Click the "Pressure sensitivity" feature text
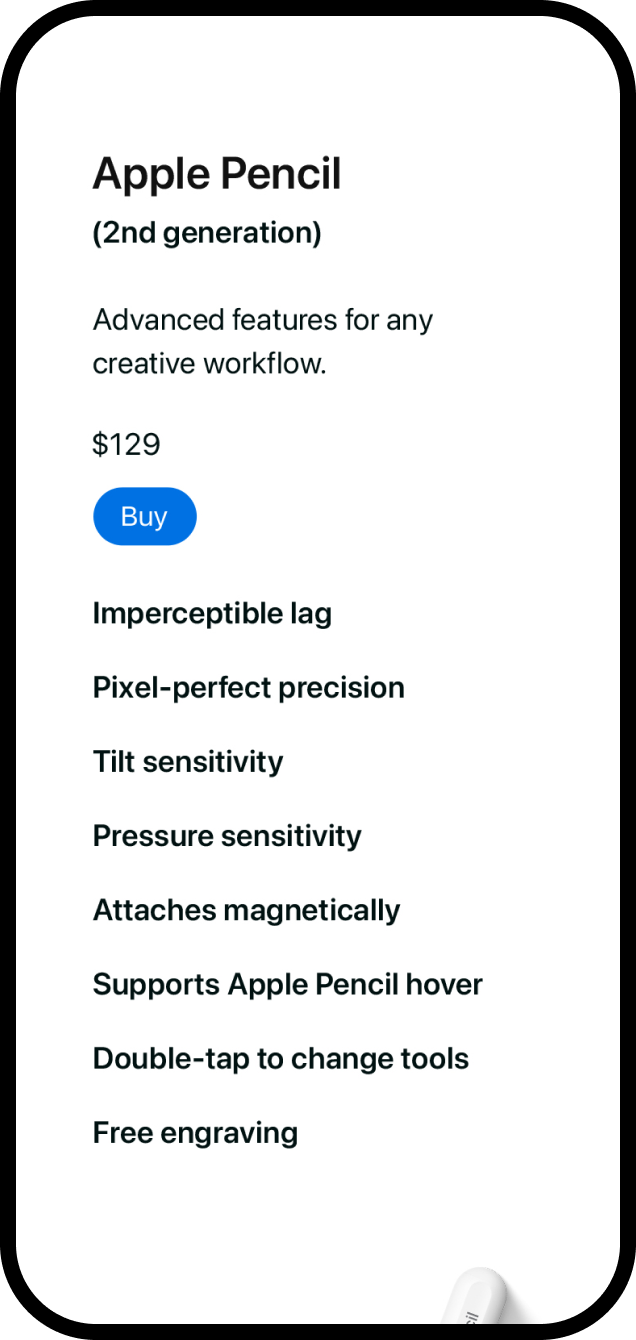The image size is (636, 1340). point(227,835)
